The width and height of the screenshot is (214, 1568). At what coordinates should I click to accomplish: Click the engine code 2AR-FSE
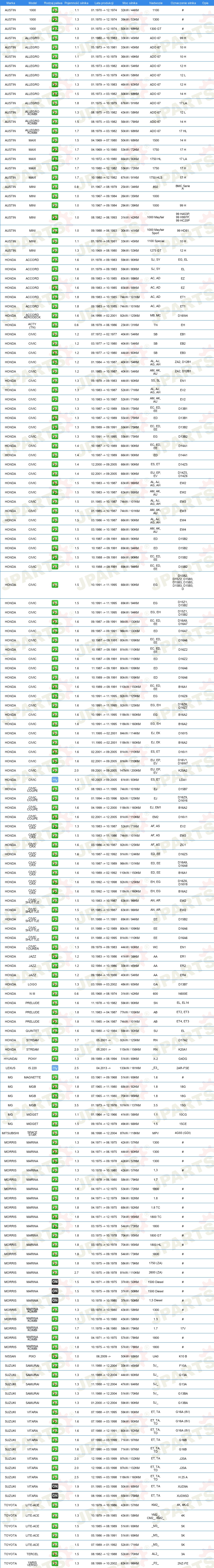183,1068
